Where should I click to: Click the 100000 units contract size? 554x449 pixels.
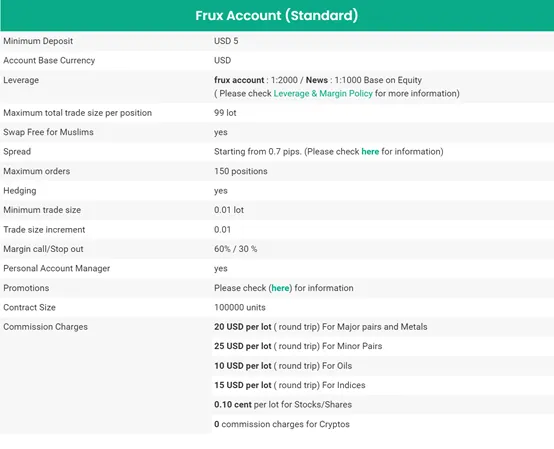[x=240, y=307]
